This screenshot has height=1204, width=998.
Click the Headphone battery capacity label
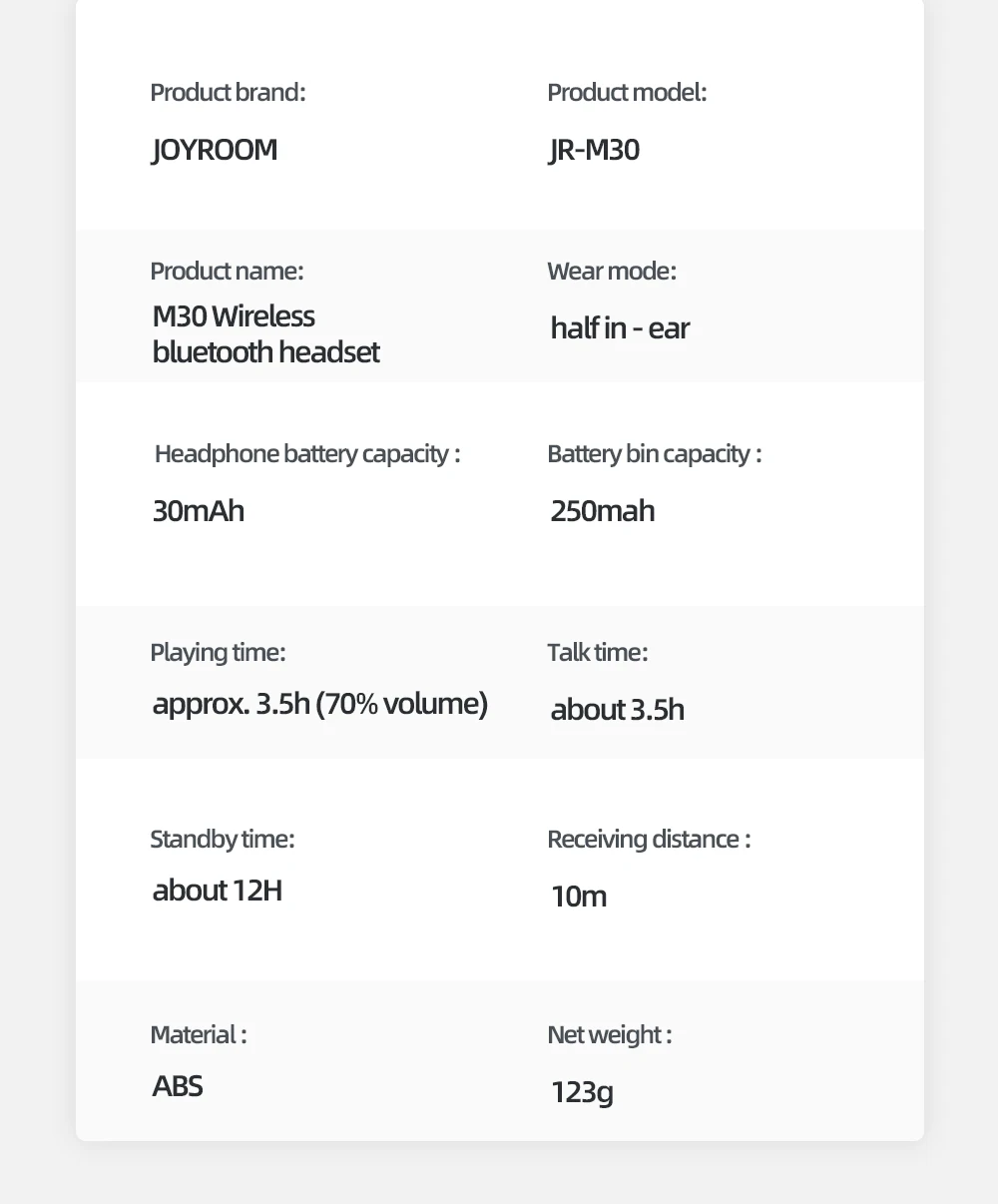[307, 454]
